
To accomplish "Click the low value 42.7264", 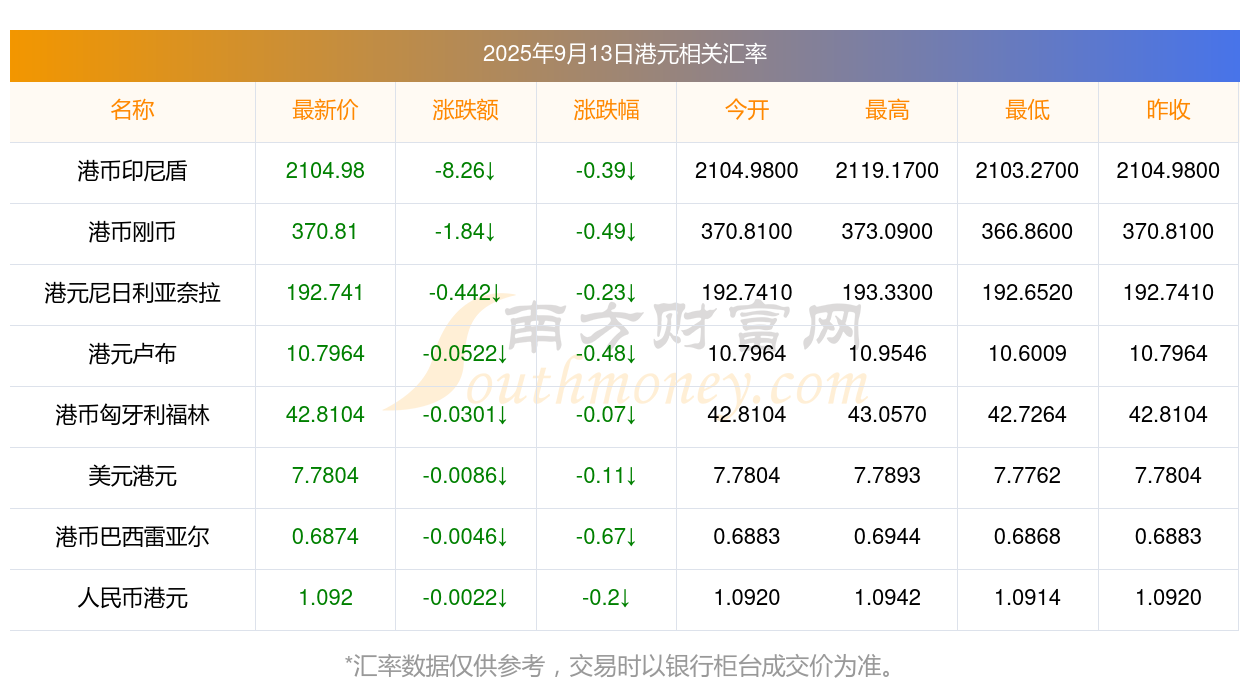I will [1028, 415].
